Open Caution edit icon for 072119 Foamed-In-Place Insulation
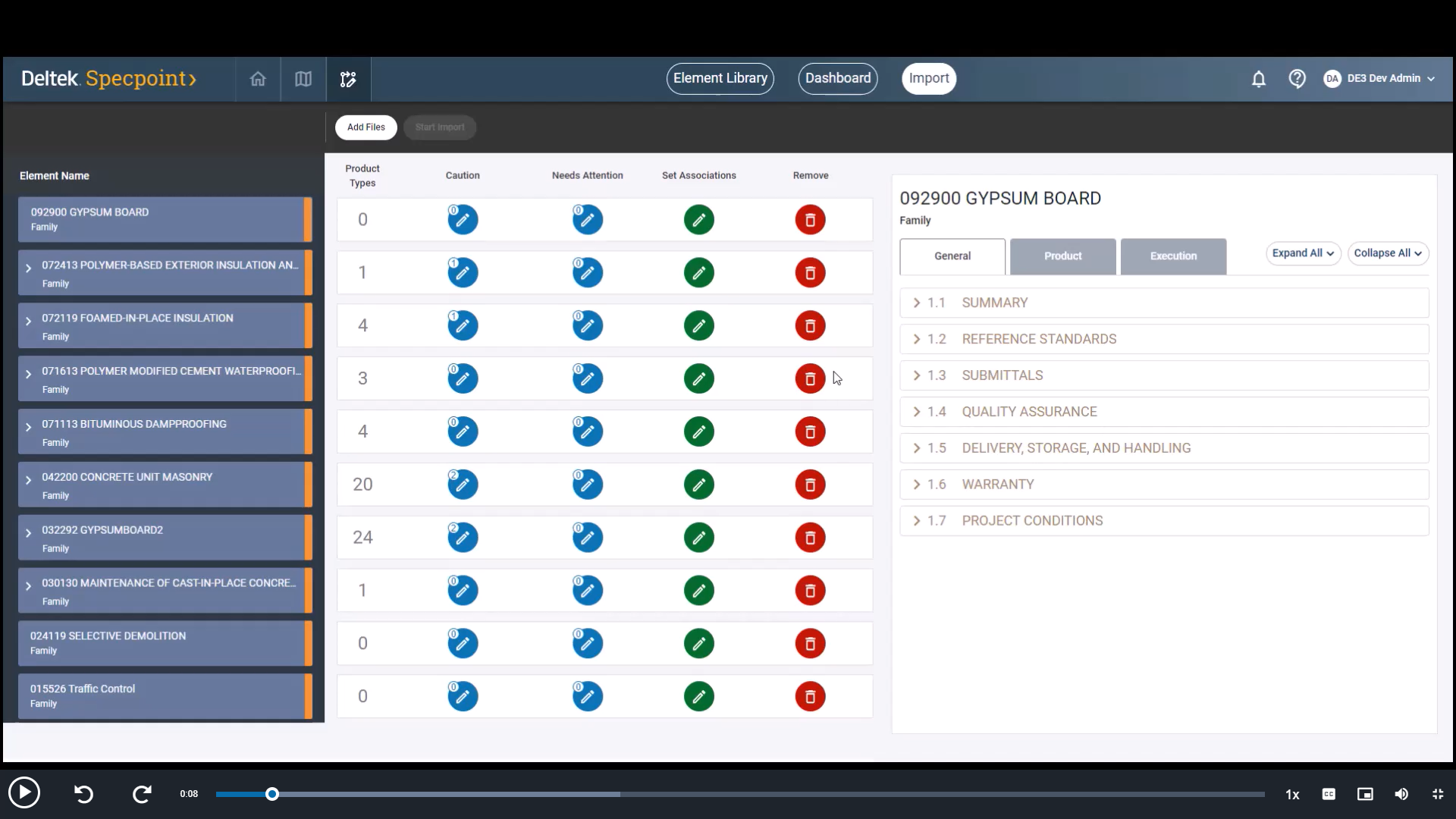 coord(463,326)
